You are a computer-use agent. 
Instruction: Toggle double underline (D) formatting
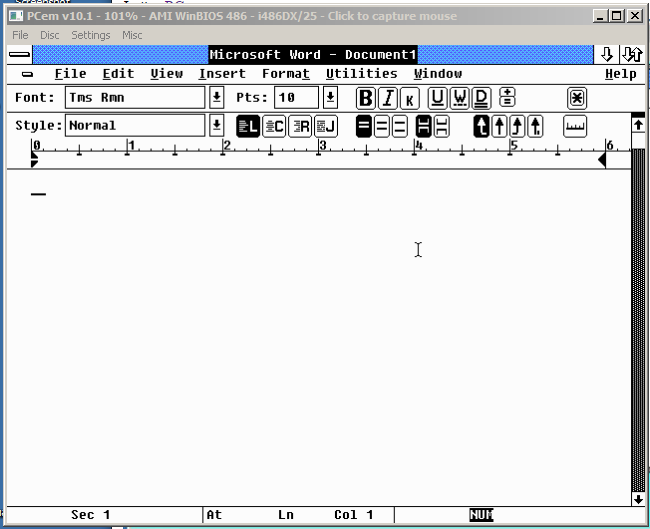[481, 98]
